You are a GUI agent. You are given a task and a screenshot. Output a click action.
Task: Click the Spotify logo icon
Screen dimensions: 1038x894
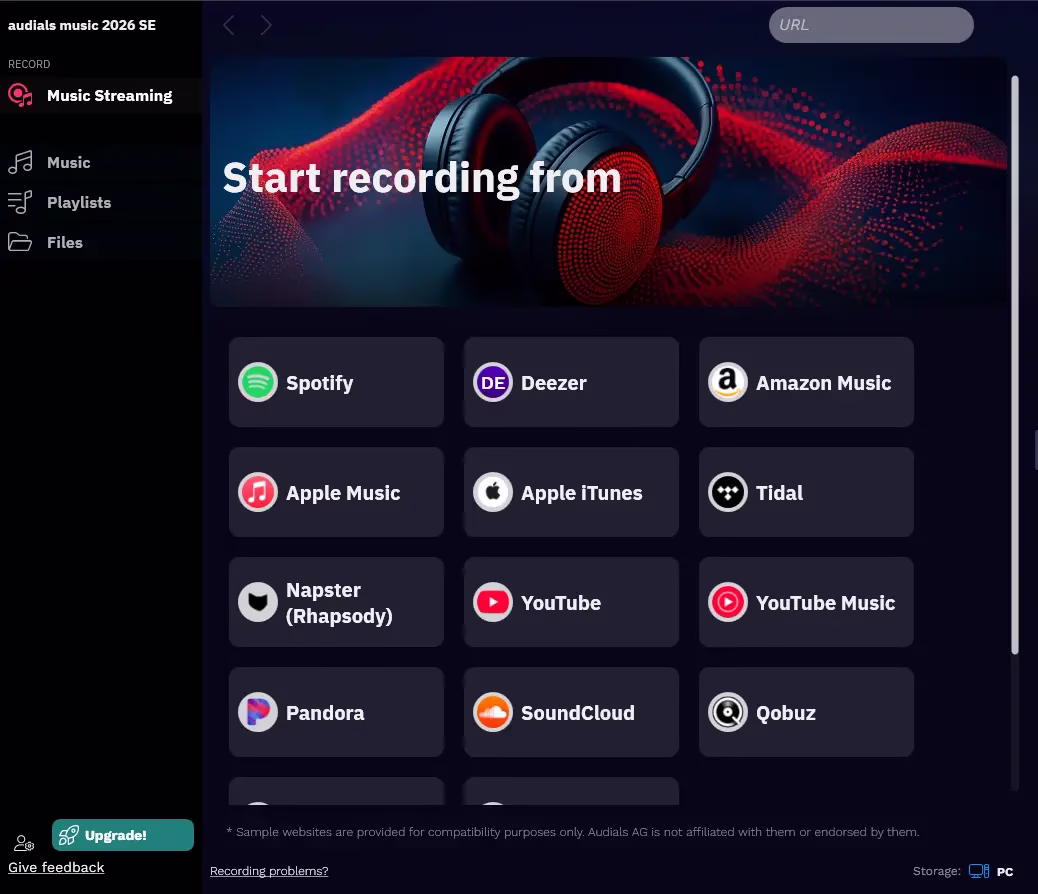tap(258, 382)
